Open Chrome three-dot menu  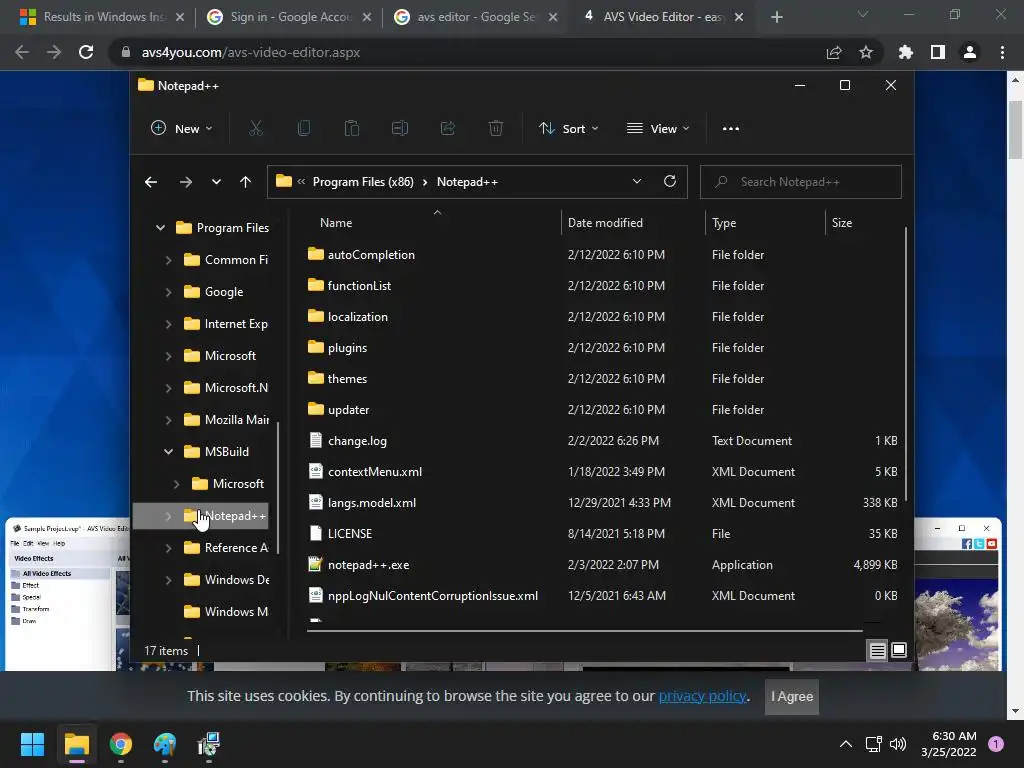point(1002,52)
